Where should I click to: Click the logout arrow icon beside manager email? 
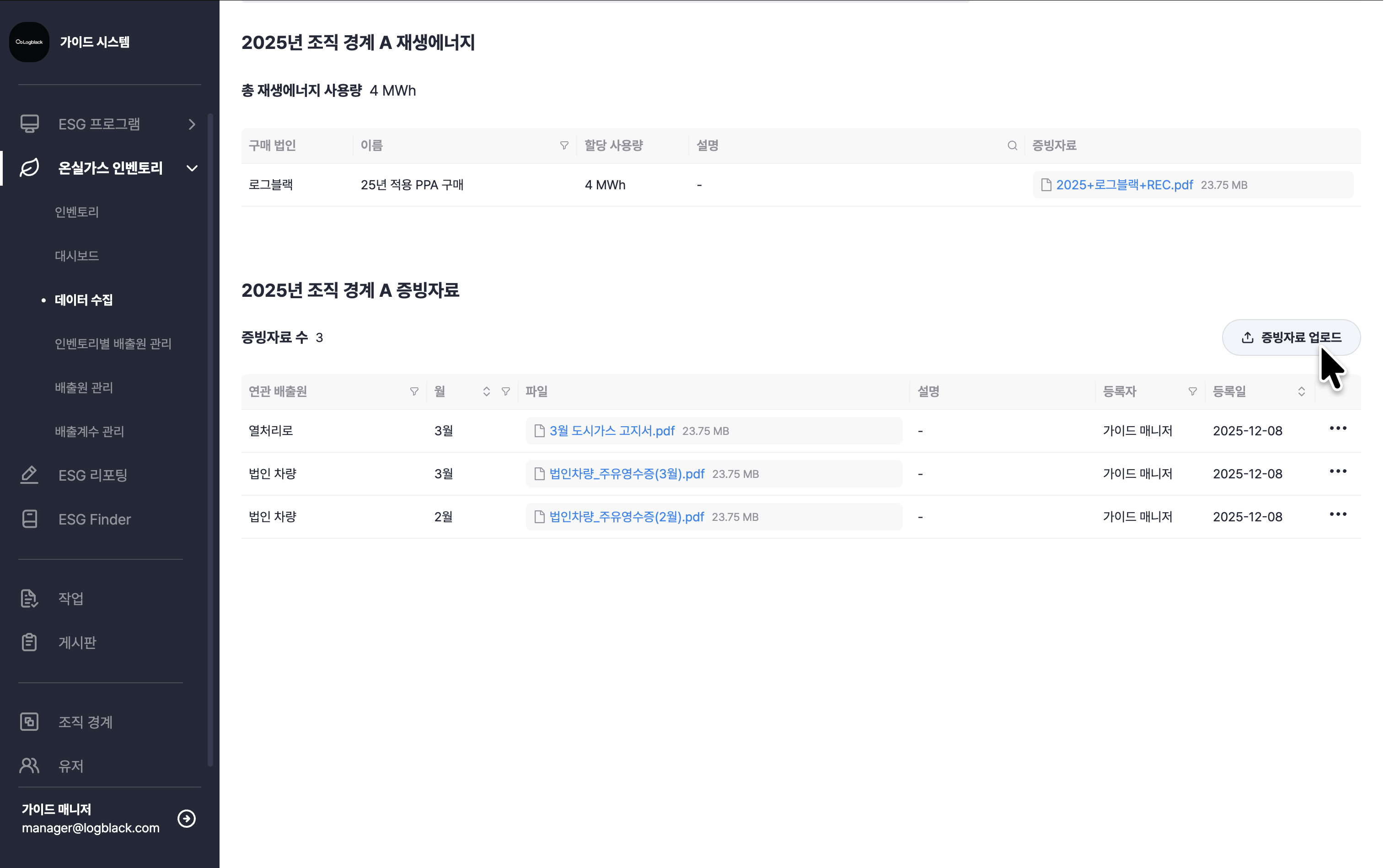[187, 818]
